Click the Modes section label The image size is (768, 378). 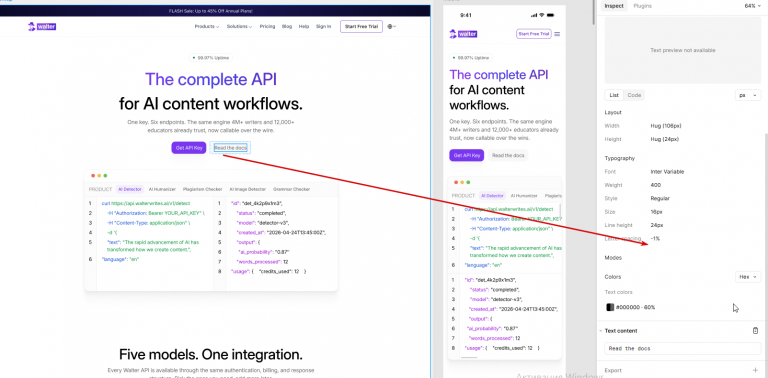613,258
